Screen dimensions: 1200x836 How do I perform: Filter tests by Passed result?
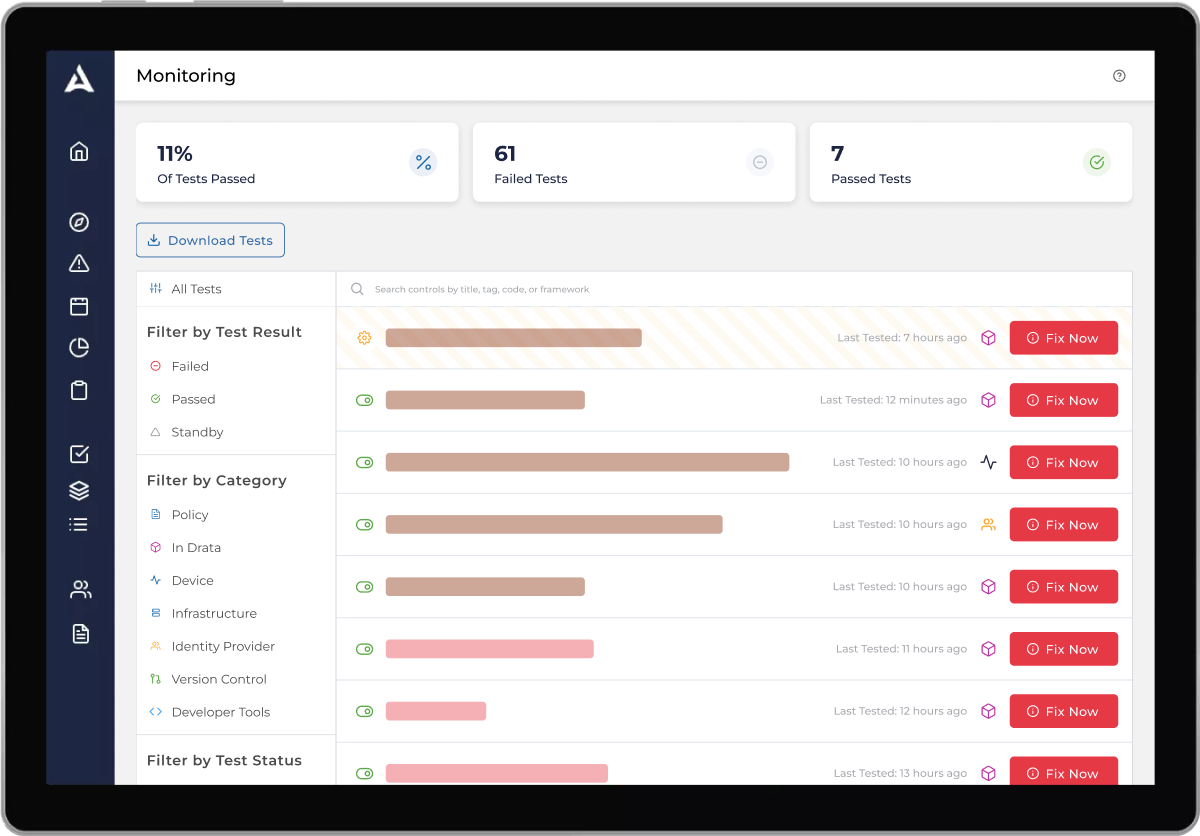pos(193,399)
